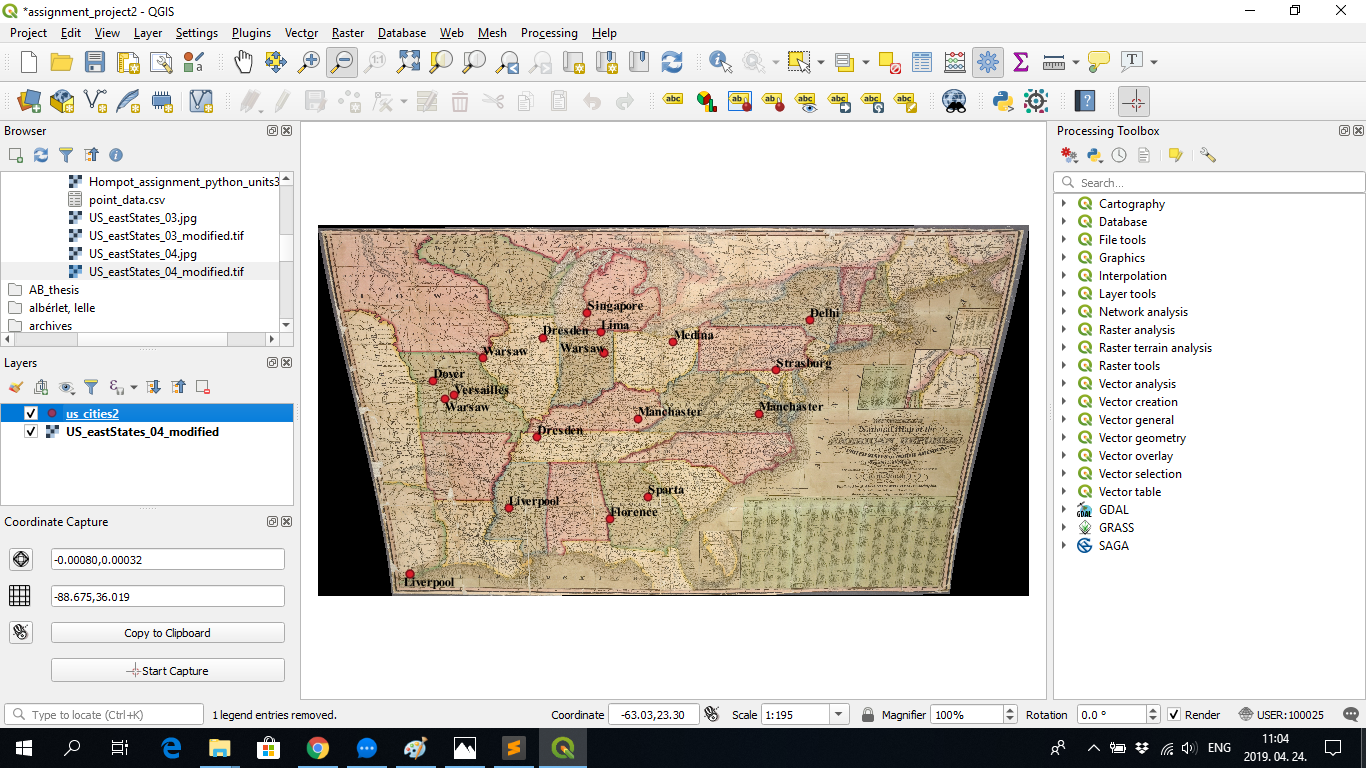This screenshot has width=1366, height=768.
Task: Click the yellow abc Layer Labeling Options icon
Action: point(673,101)
